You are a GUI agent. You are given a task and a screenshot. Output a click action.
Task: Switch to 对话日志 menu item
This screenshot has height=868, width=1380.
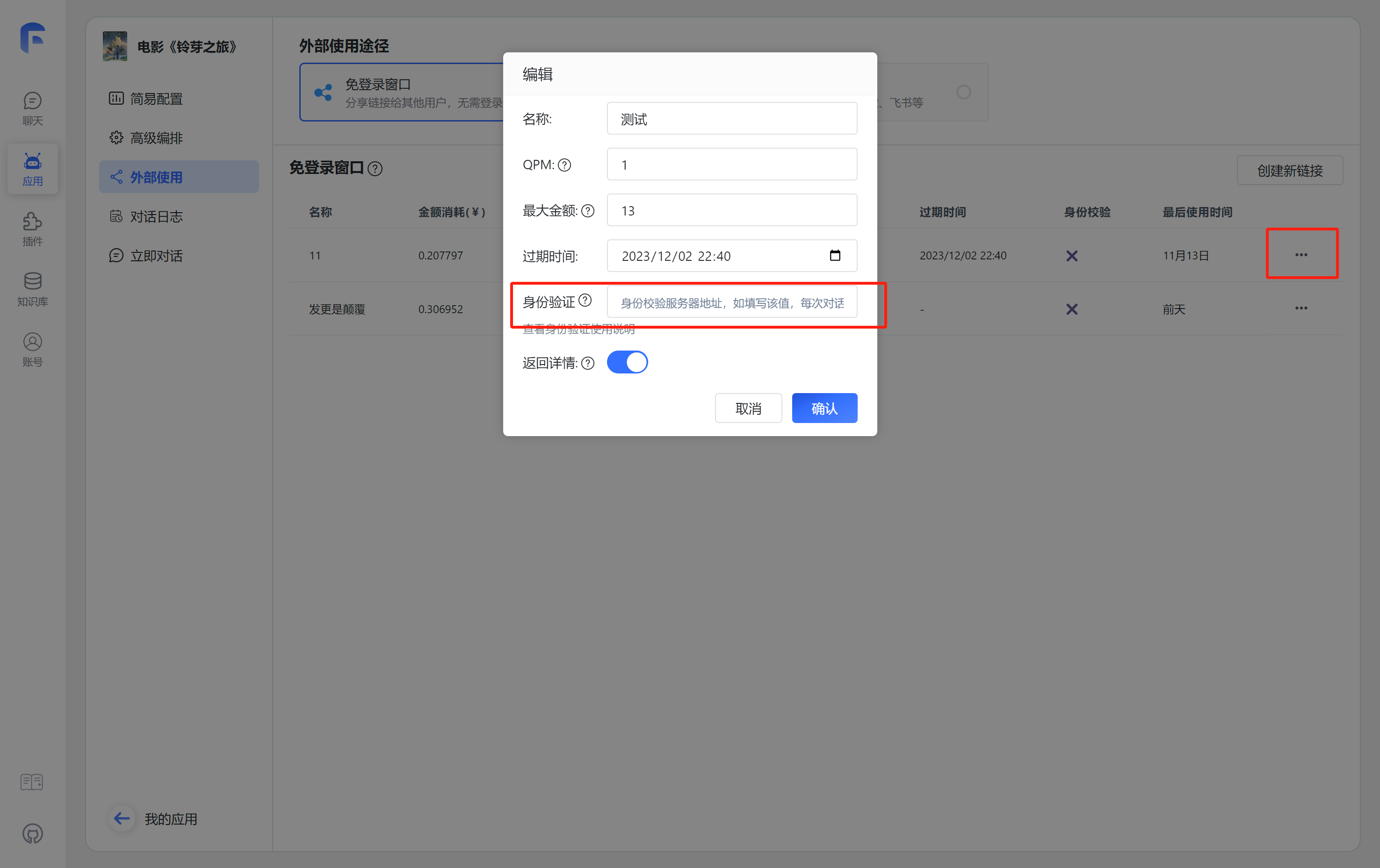[x=156, y=216]
